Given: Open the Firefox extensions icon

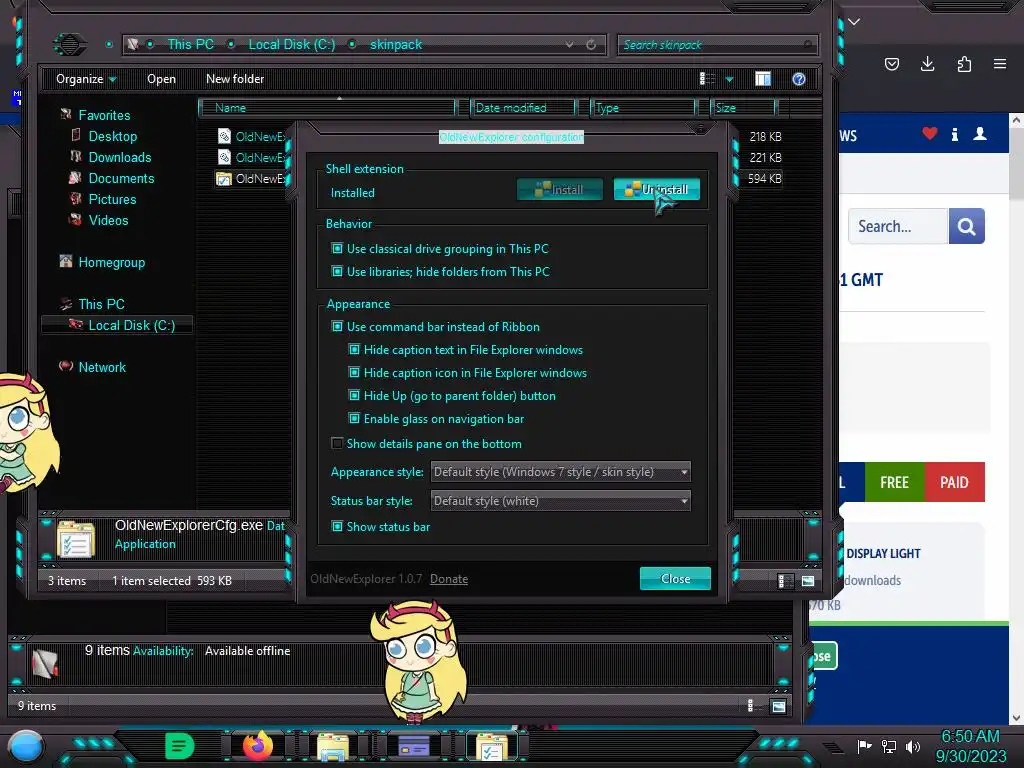Looking at the screenshot, I should 964,63.
